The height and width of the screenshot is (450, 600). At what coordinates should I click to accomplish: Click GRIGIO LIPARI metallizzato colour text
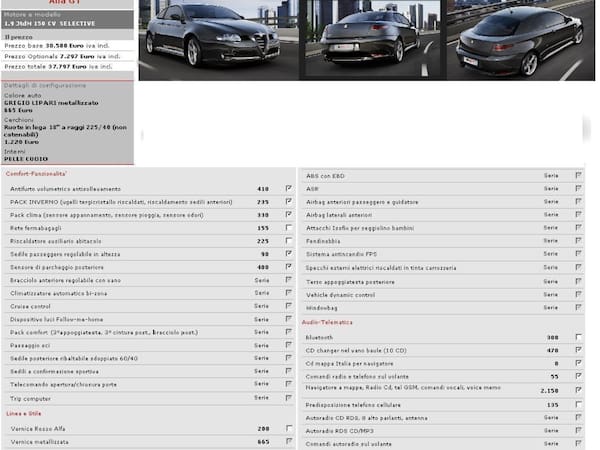pyautogui.click(x=51, y=103)
